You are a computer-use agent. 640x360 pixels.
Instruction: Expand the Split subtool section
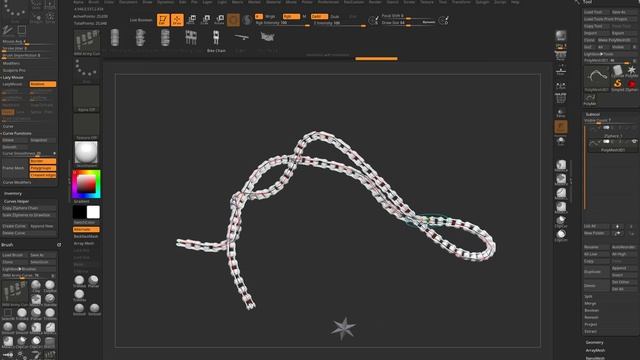[x=588, y=297]
